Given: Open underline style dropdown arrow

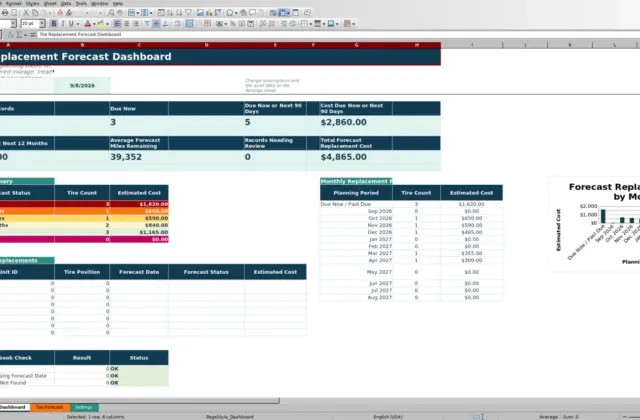Looking at the screenshot, I should click(x=78, y=24).
